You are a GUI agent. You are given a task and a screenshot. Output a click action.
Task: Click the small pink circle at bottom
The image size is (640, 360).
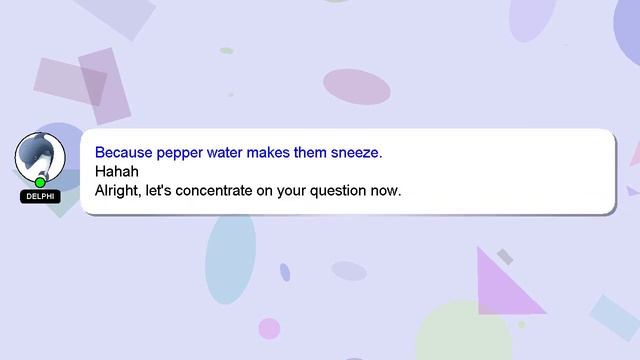pos(269,329)
